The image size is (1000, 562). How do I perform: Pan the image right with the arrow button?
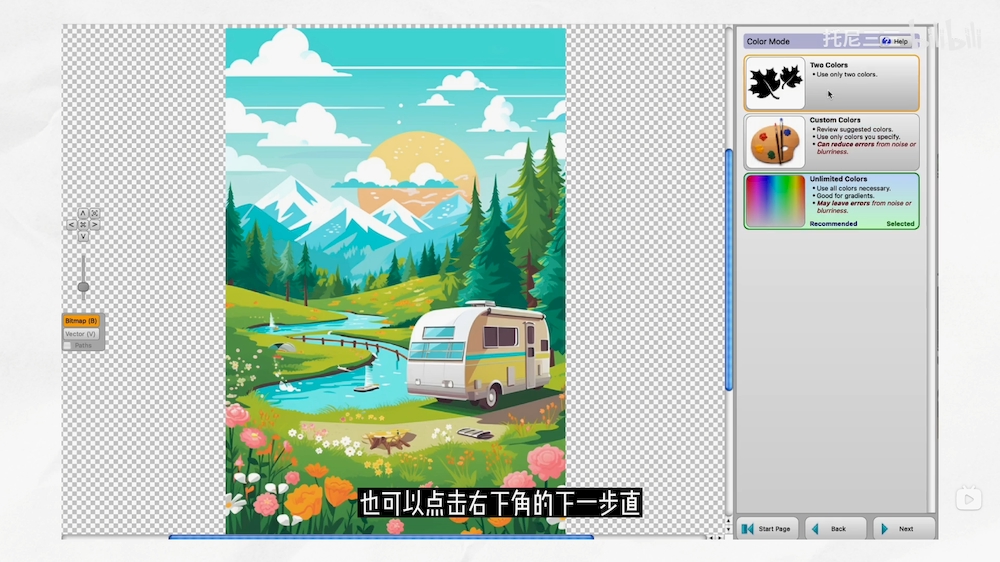[95, 225]
